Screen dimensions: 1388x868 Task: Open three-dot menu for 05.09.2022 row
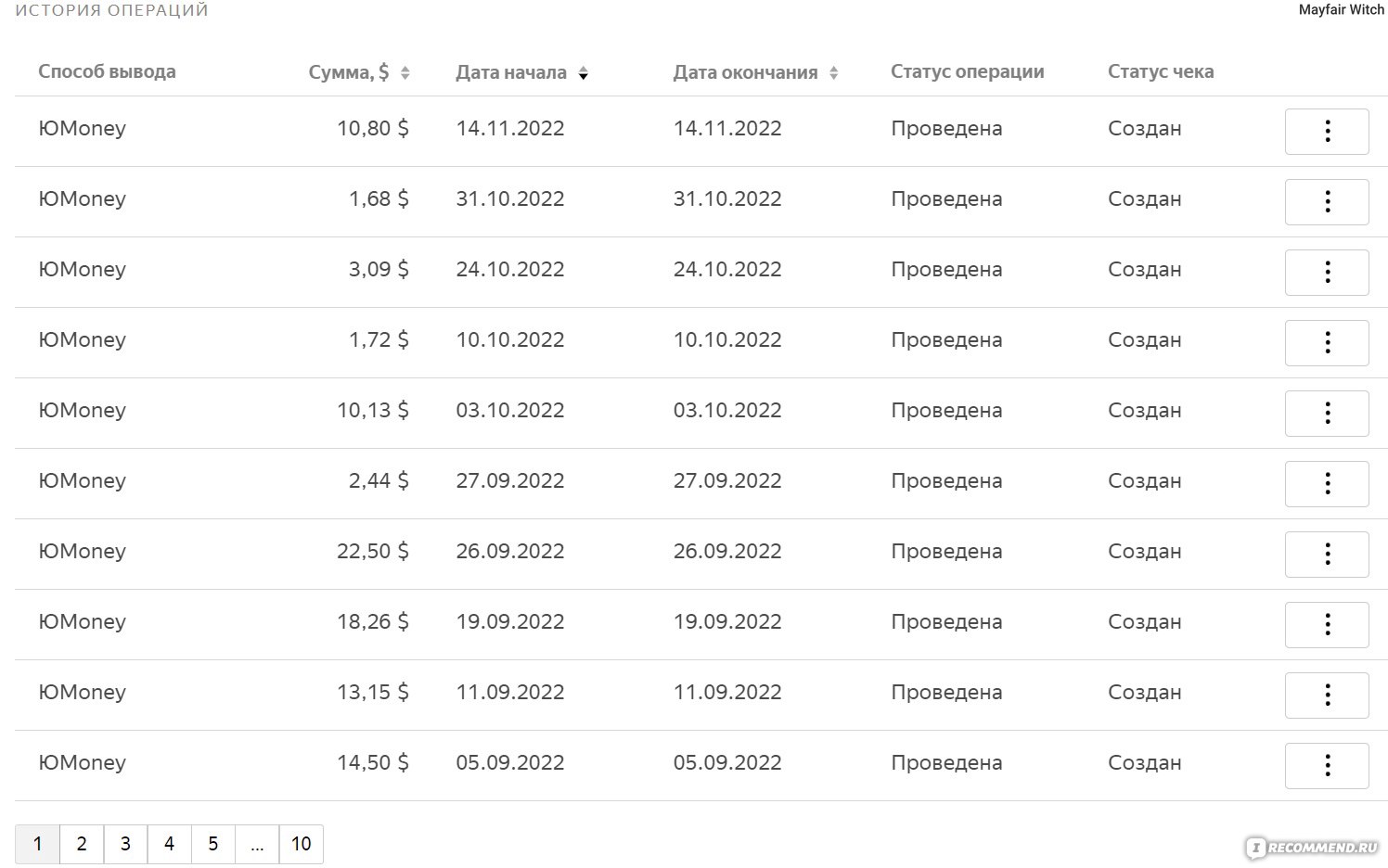tap(1327, 765)
